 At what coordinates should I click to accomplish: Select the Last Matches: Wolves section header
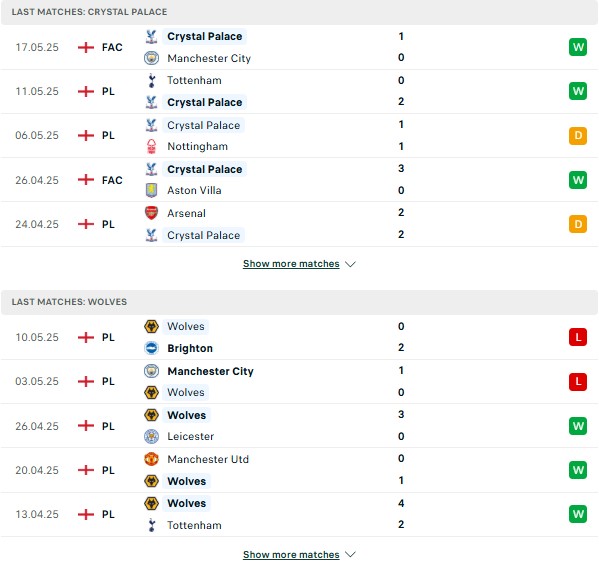[x=300, y=302]
